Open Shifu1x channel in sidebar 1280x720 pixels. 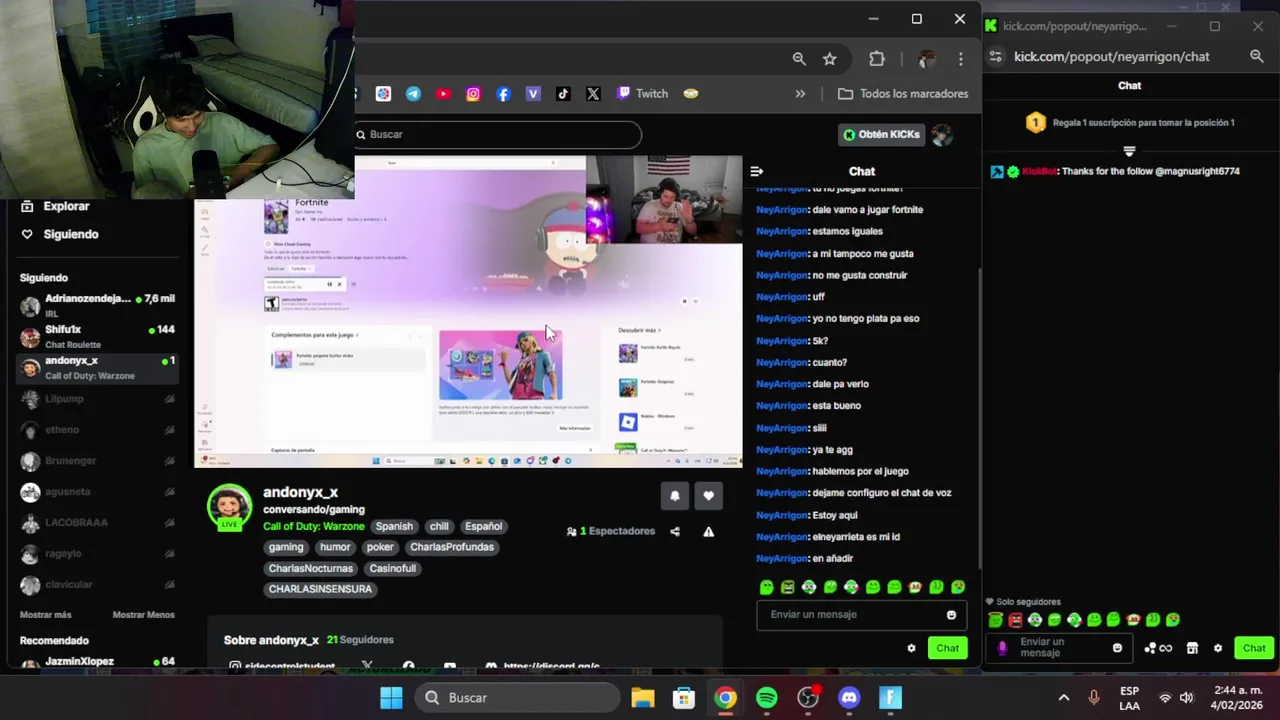pos(98,336)
